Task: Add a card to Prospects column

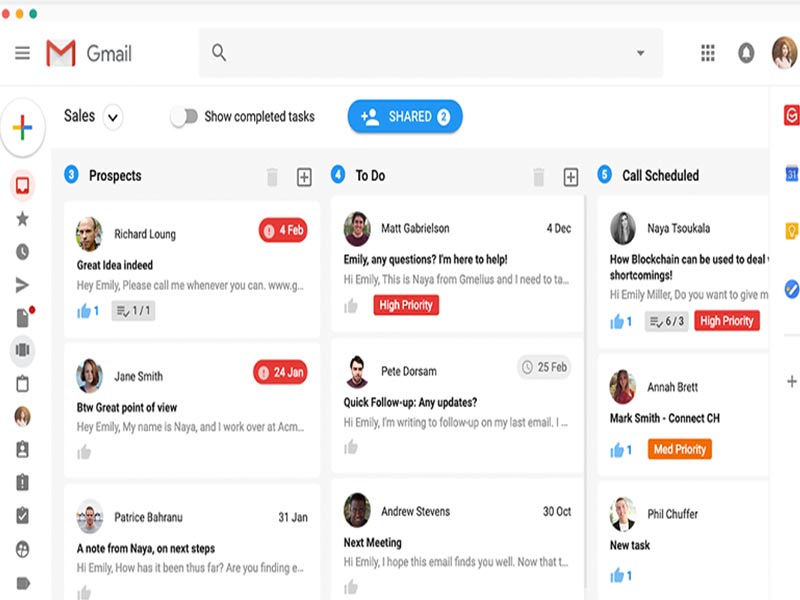Action: tap(304, 177)
